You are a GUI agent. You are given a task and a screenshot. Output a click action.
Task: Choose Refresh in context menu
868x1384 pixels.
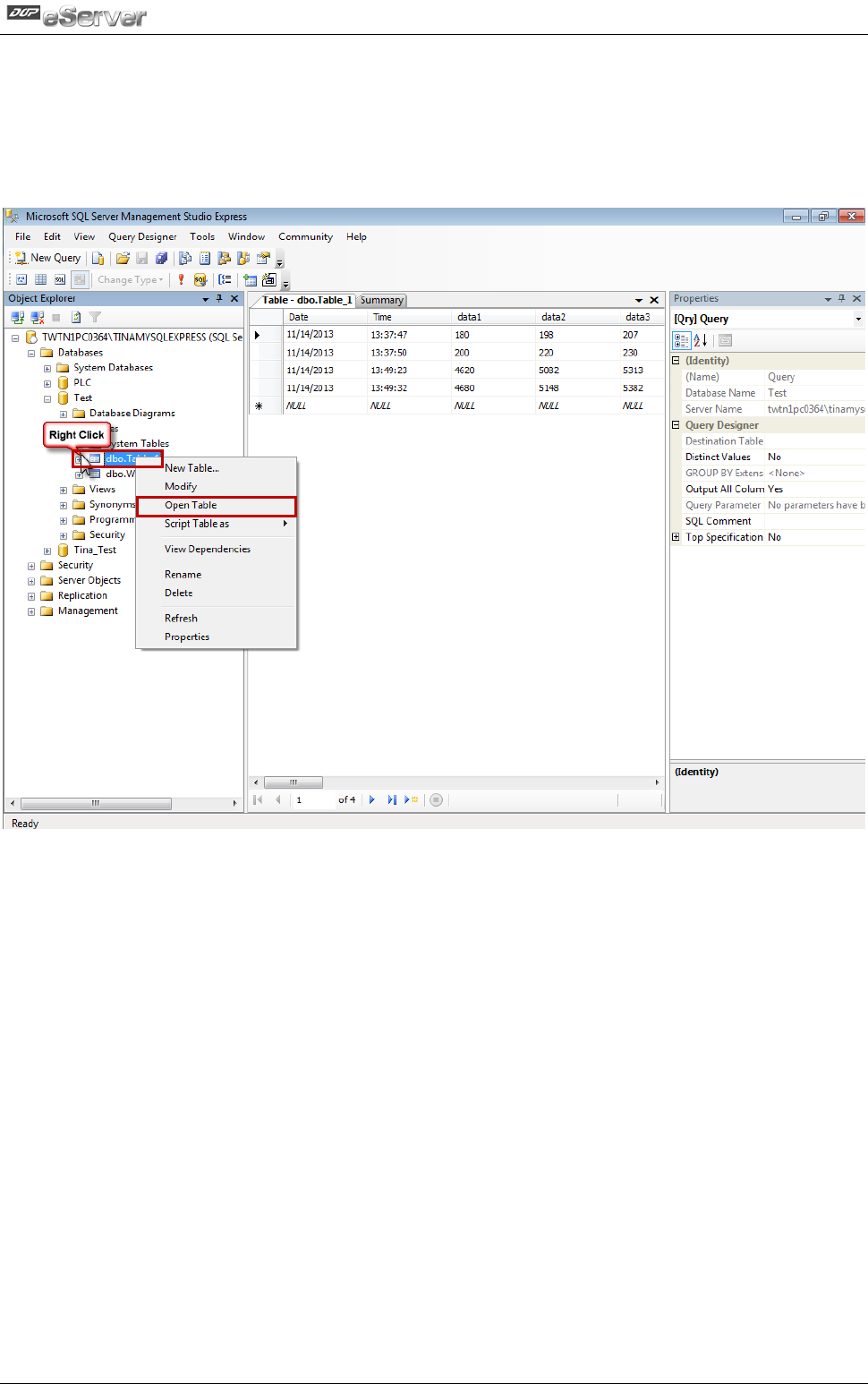tap(216, 619)
